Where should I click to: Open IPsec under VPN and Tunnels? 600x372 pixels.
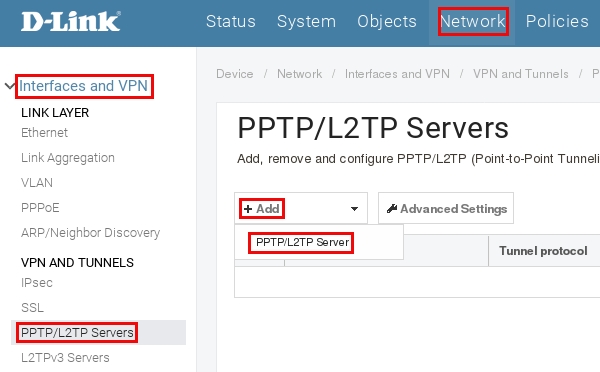[x=37, y=283]
